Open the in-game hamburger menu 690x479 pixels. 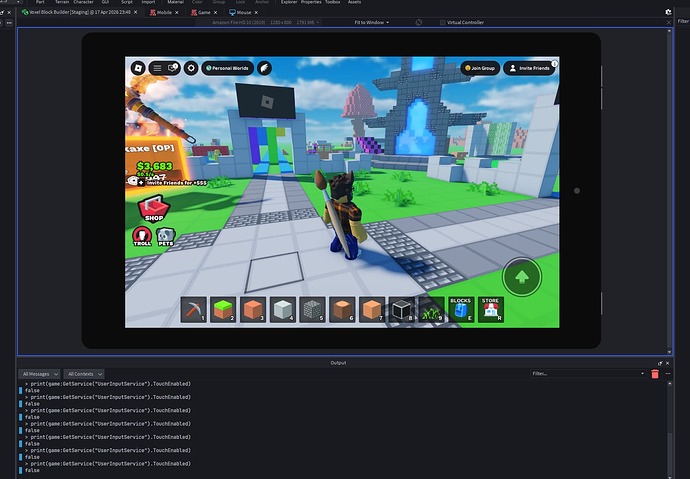pos(157,68)
